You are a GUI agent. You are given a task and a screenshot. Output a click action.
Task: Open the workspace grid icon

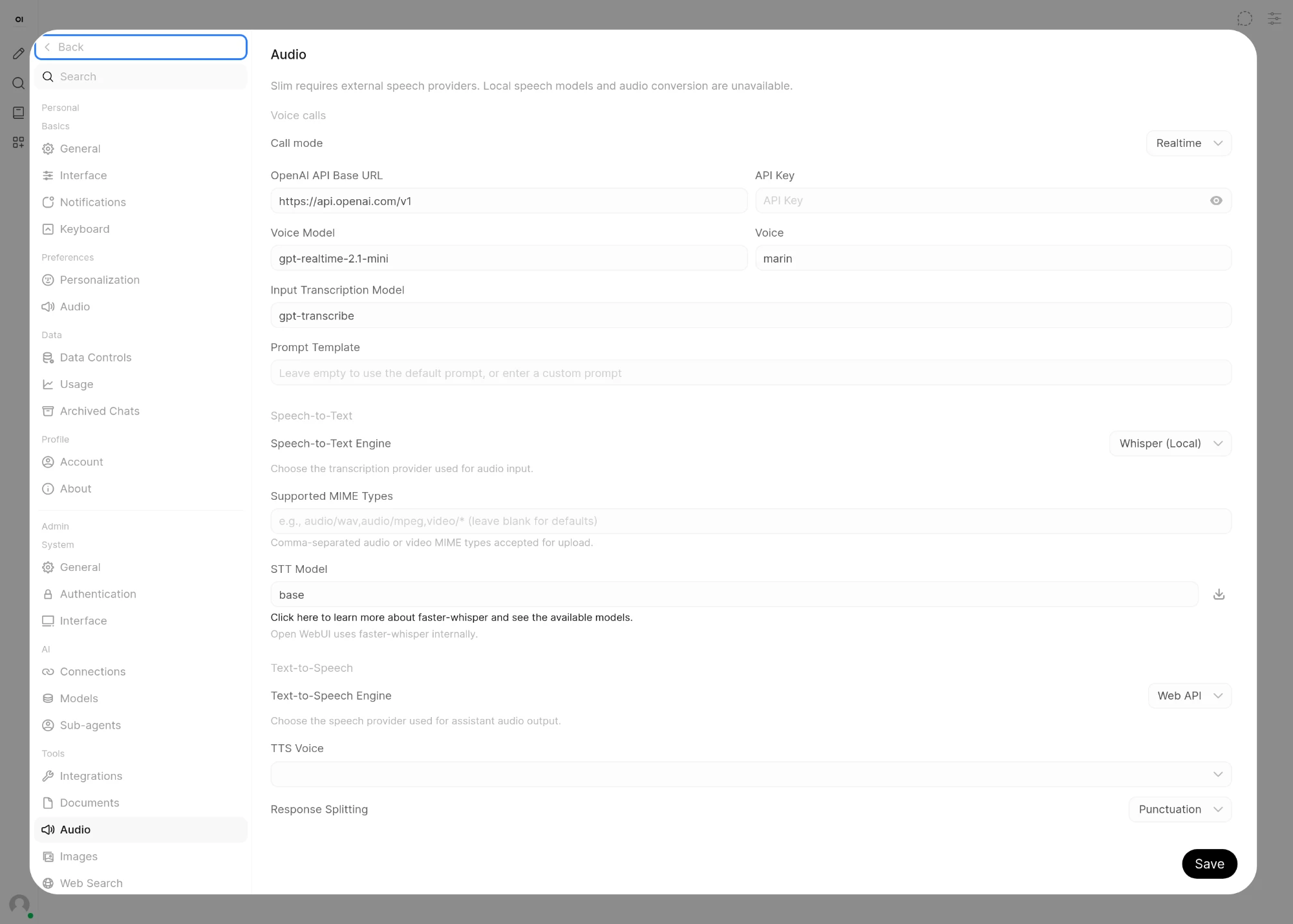click(x=19, y=142)
